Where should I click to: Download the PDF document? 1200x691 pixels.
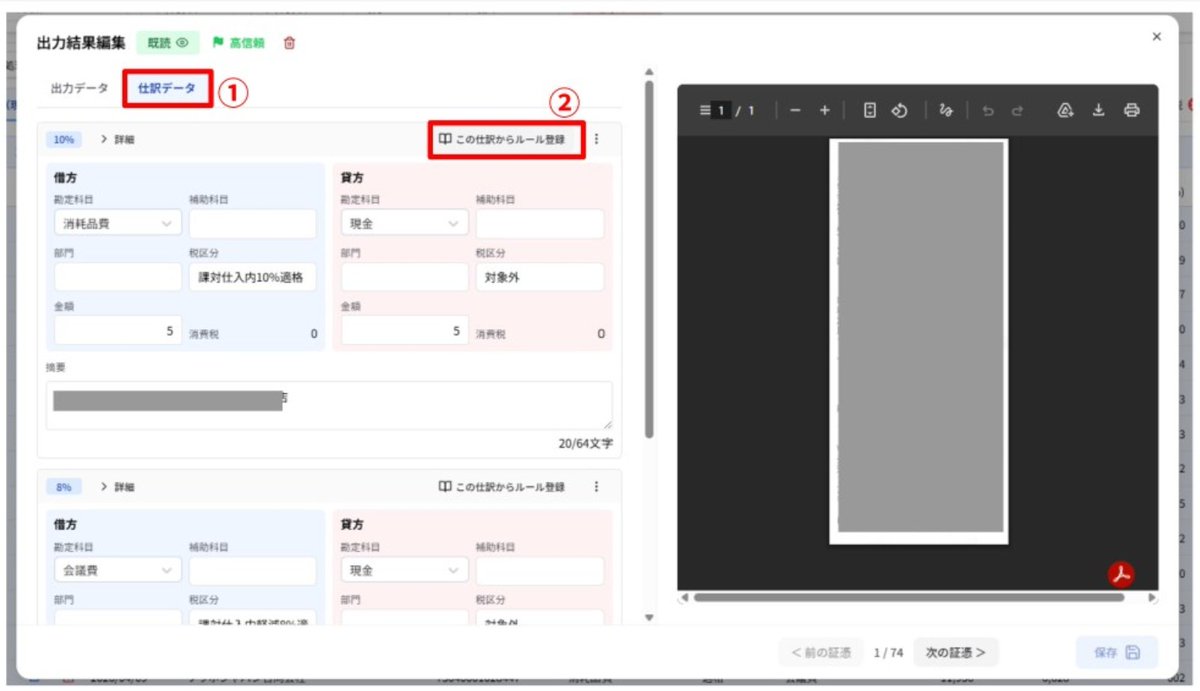pyautogui.click(x=1098, y=111)
